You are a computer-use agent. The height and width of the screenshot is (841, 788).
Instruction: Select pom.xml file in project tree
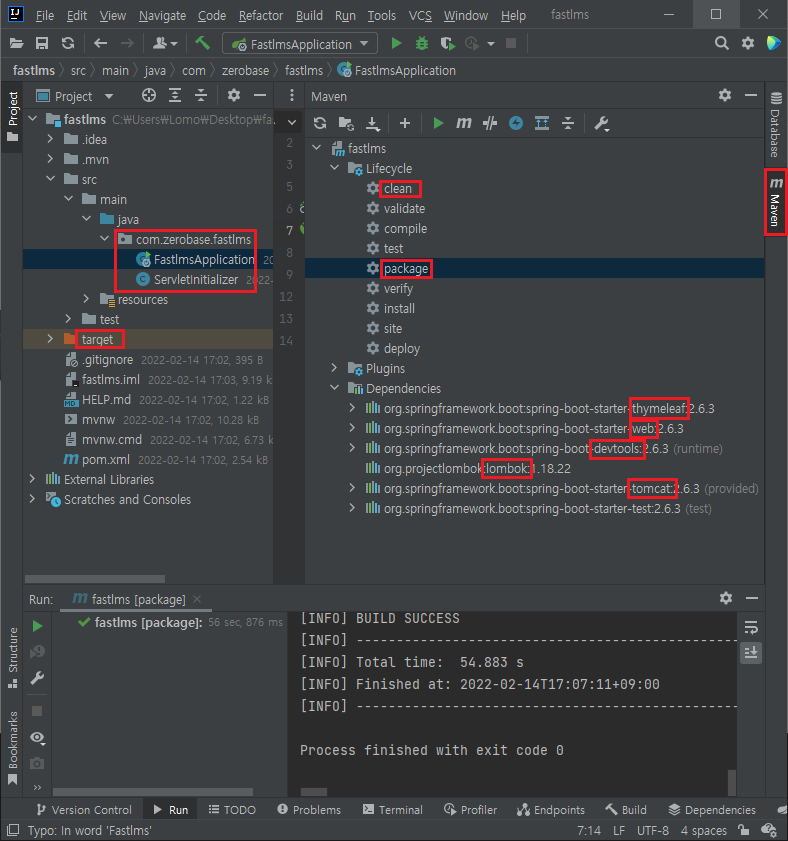[105, 460]
